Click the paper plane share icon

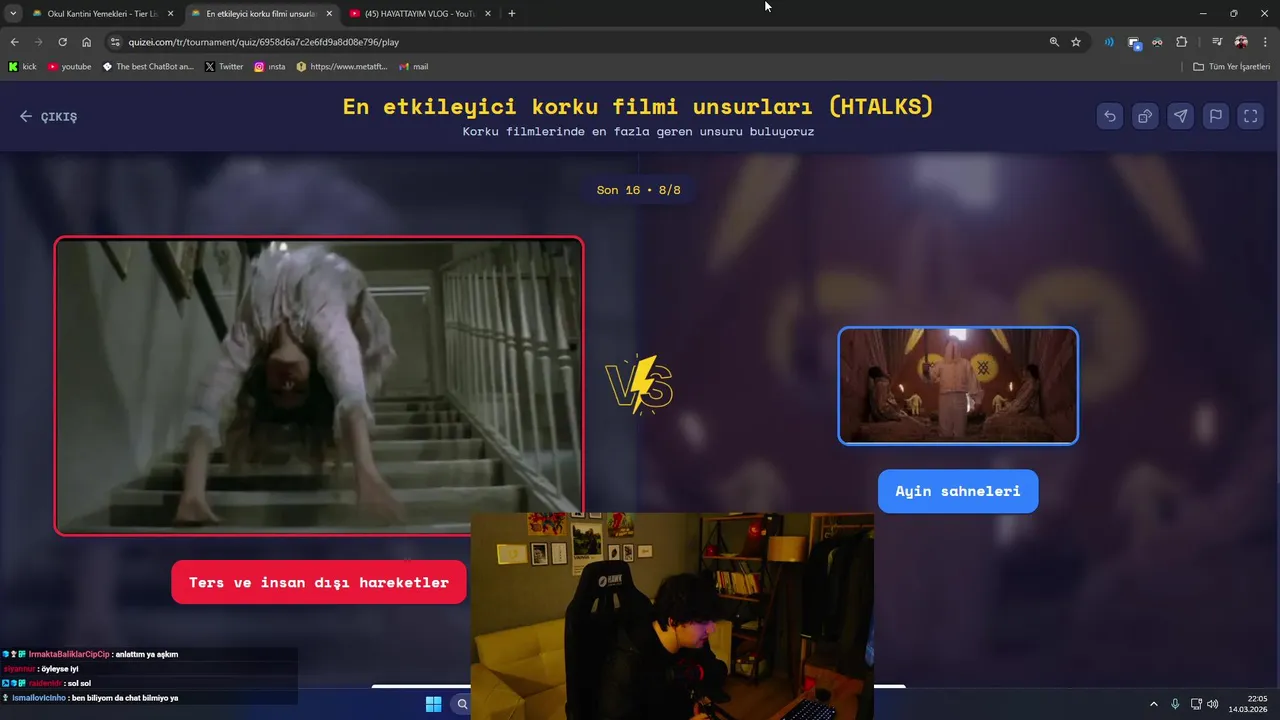[1180, 116]
